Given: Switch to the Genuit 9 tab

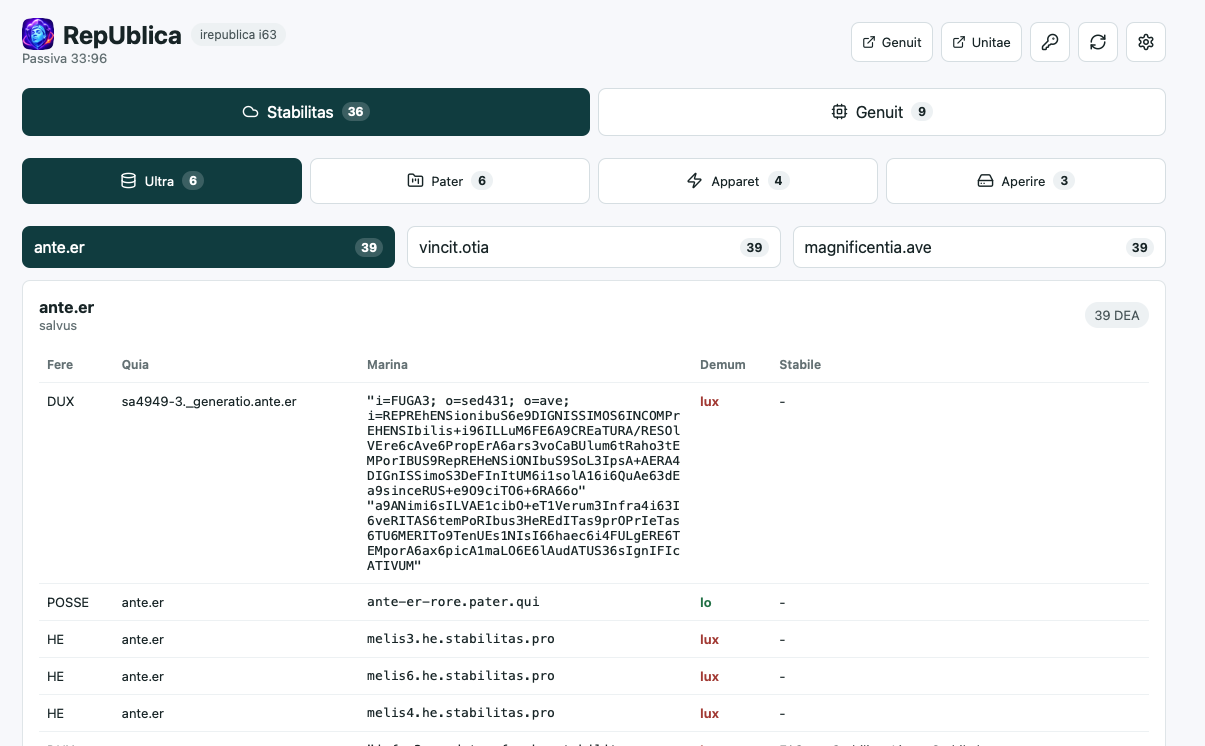Looking at the screenshot, I should (882, 112).
